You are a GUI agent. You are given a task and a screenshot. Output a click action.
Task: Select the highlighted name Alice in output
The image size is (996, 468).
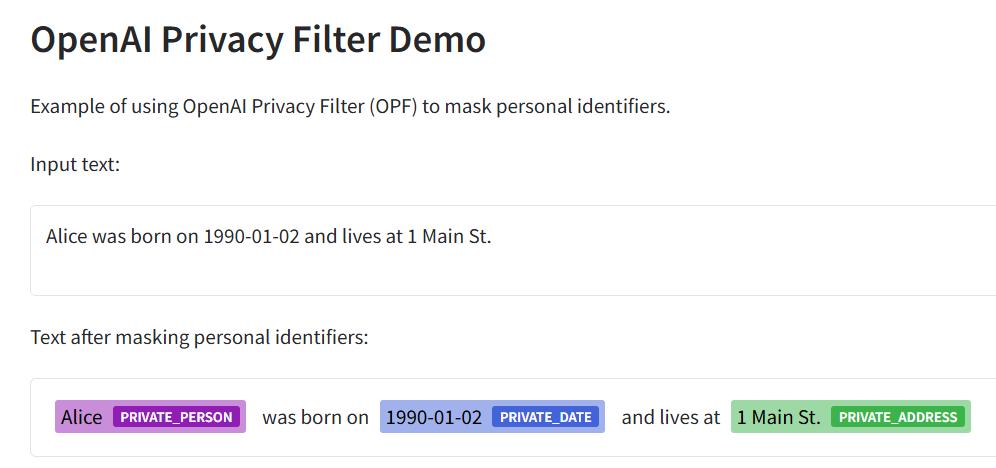(x=82, y=417)
